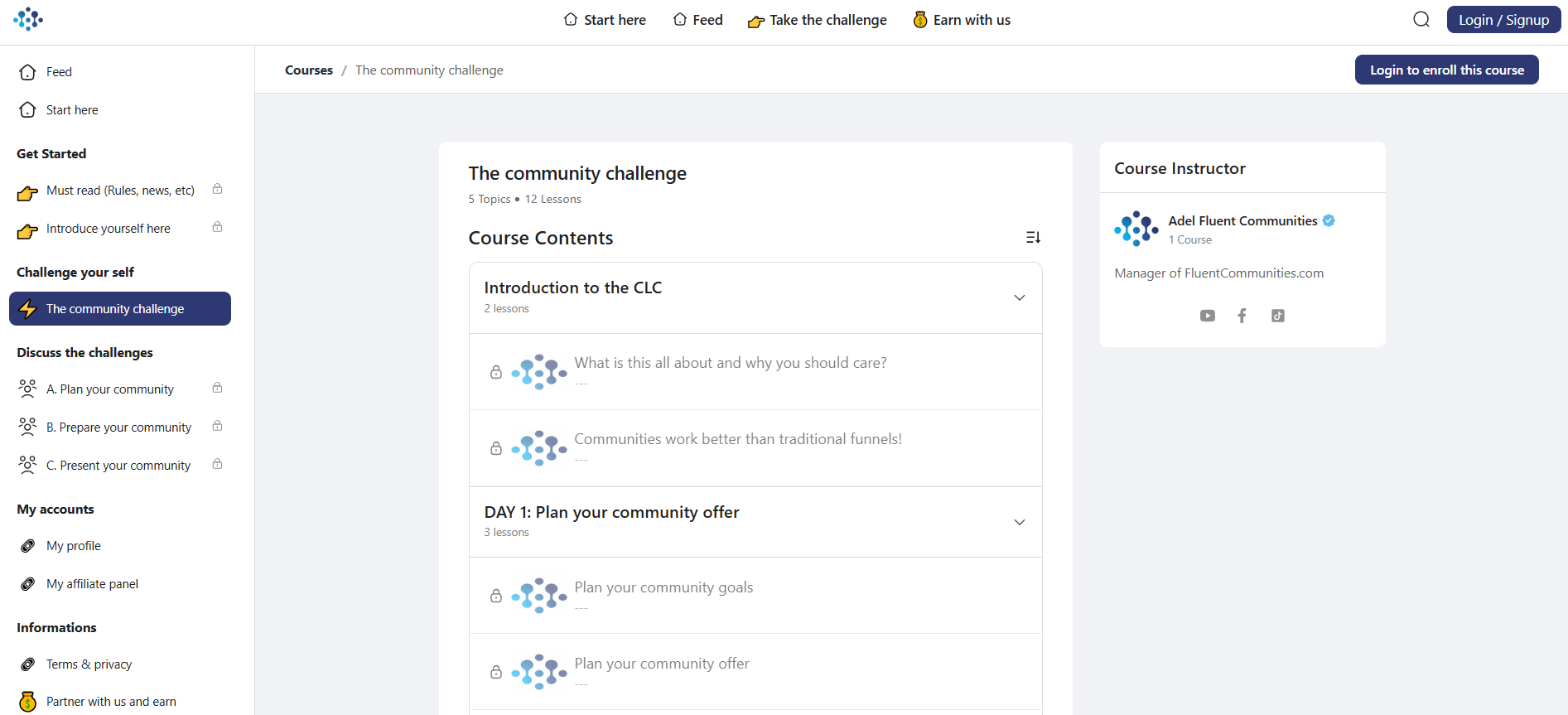Click the Adel Fluent Communities avatar
Screen dimensions: 1568x715
tap(1136, 229)
